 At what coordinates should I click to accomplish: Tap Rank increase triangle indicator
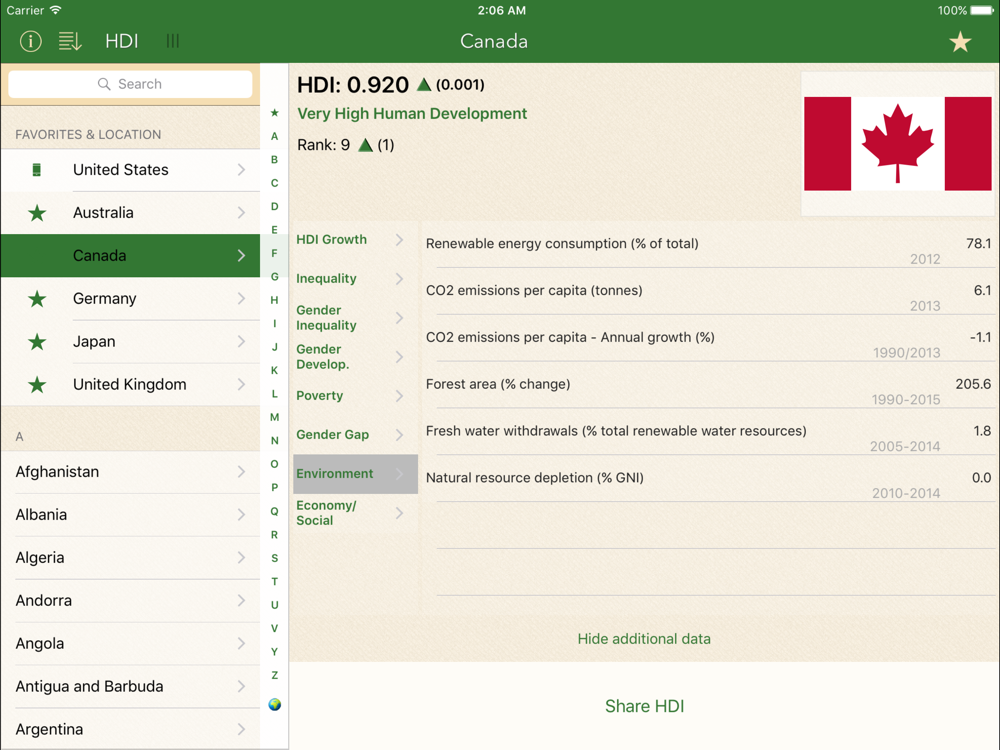coord(365,145)
